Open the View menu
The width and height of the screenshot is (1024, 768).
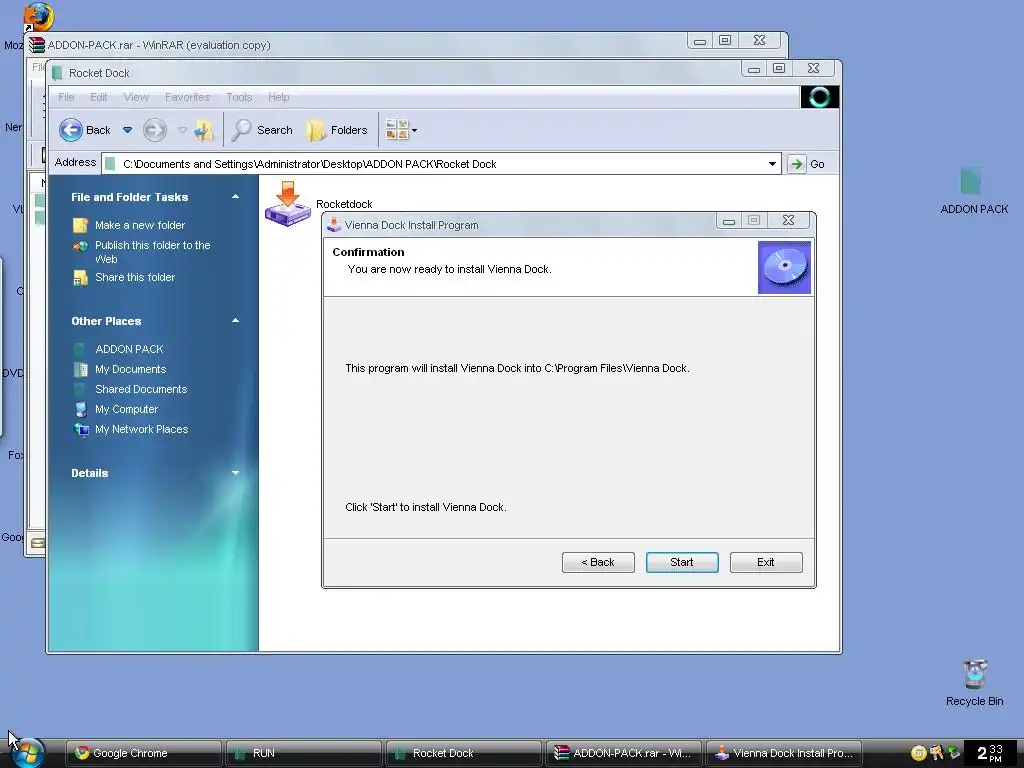coord(136,97)
